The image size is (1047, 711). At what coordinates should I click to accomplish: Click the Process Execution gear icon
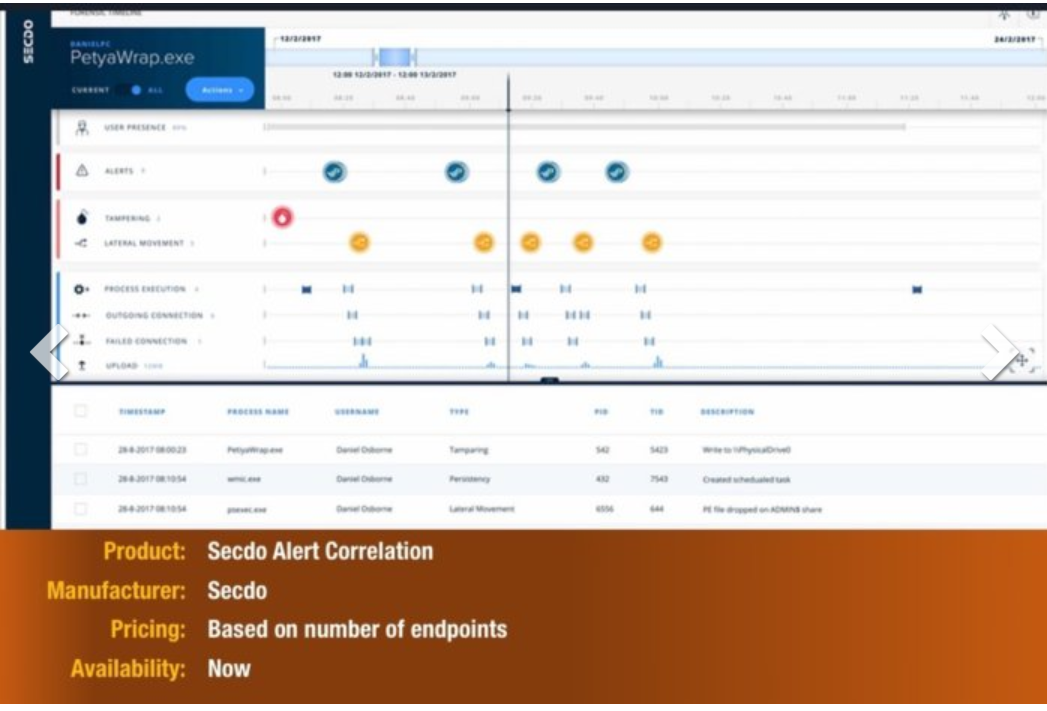81,289
